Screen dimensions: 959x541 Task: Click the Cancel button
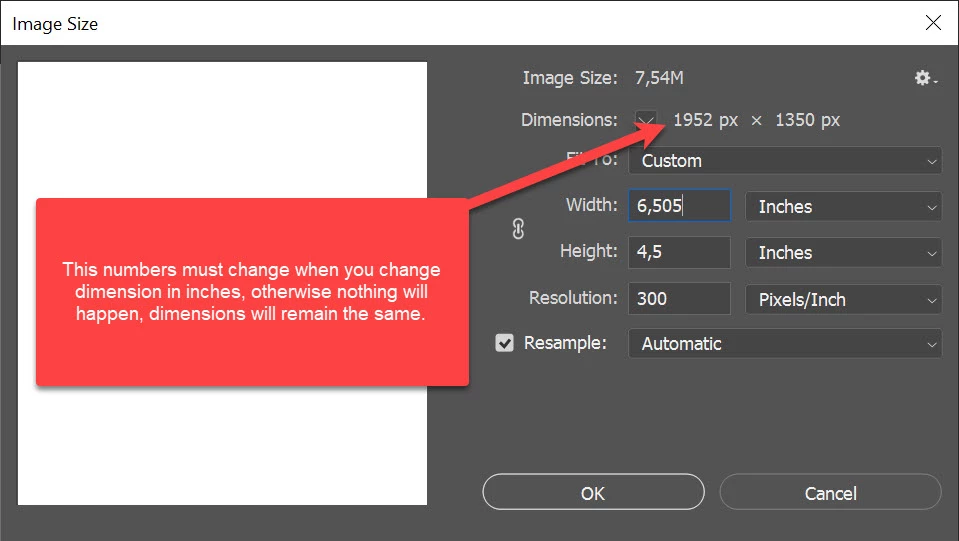(x=831, y=492)
